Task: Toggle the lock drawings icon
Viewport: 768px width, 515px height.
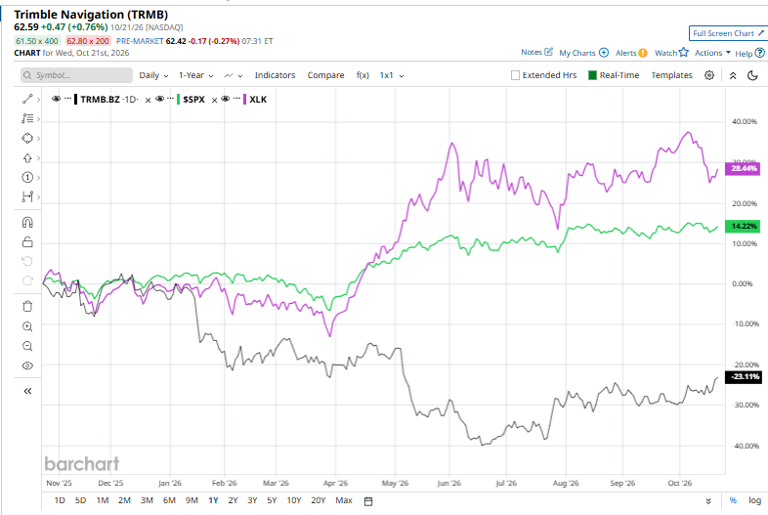Action: point(27,242)
